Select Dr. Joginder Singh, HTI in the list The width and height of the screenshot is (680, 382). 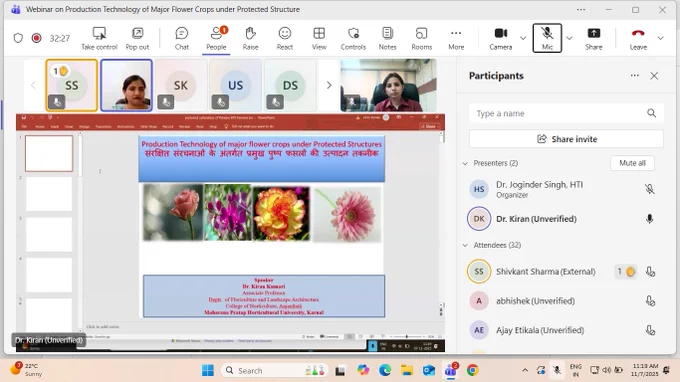pos(564,189)
